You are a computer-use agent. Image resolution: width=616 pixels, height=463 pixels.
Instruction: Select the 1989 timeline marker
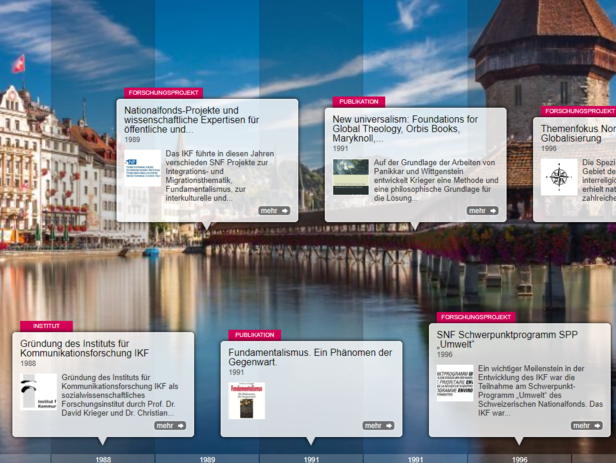pos(207,458)
